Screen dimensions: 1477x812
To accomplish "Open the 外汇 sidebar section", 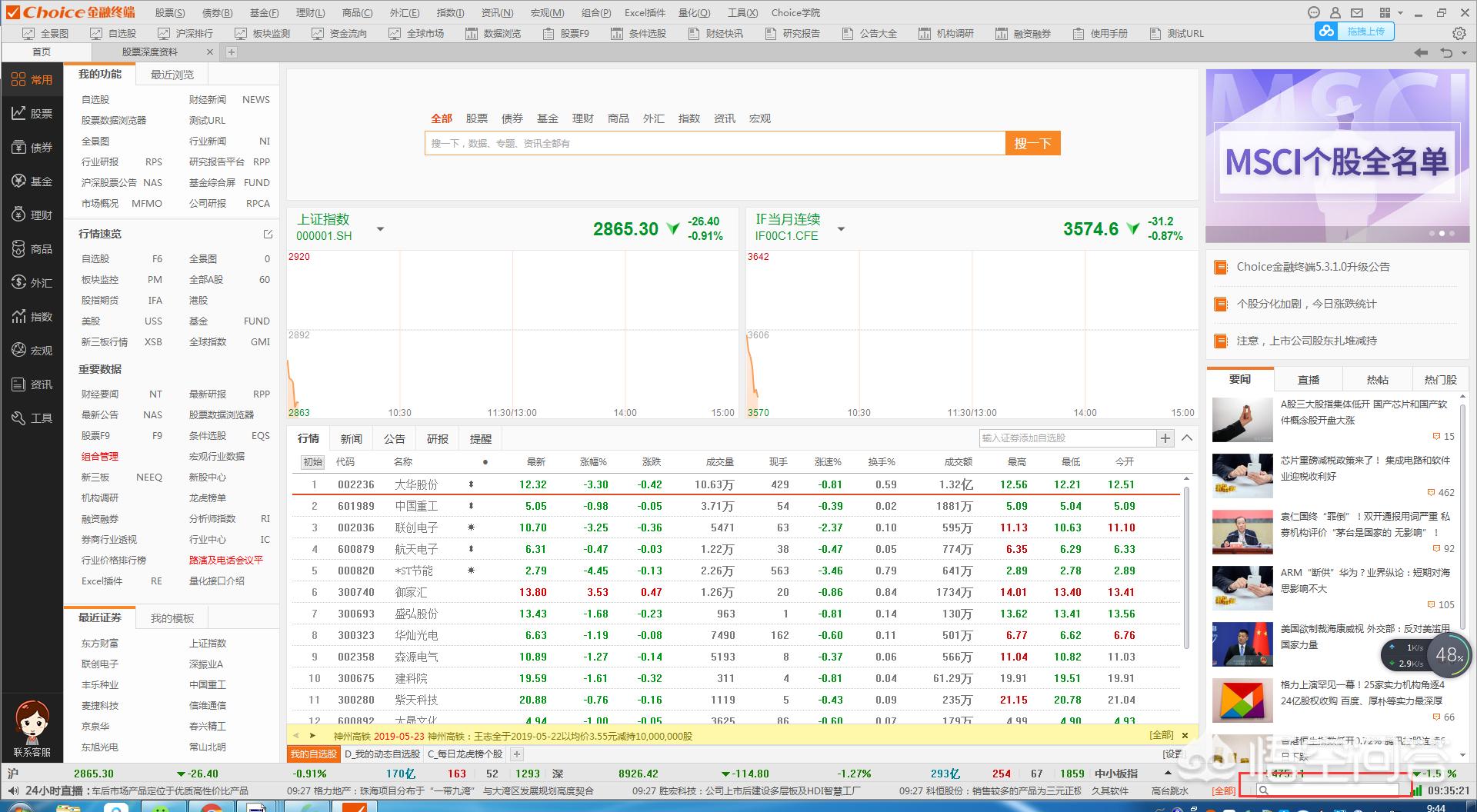I will pyautogui.click(x=32, y=283).
